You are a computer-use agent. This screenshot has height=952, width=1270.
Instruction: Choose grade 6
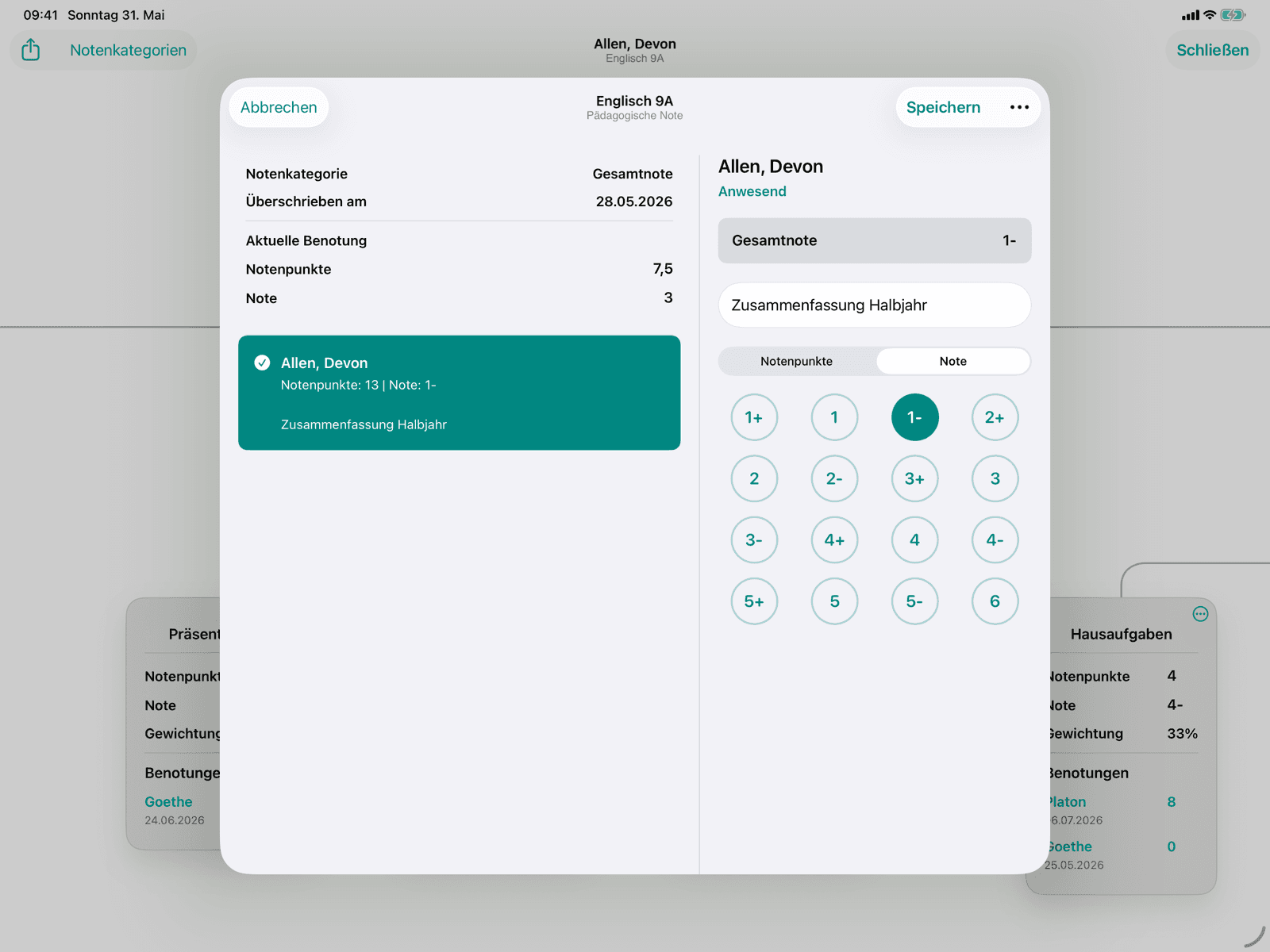tap(995, 601)
